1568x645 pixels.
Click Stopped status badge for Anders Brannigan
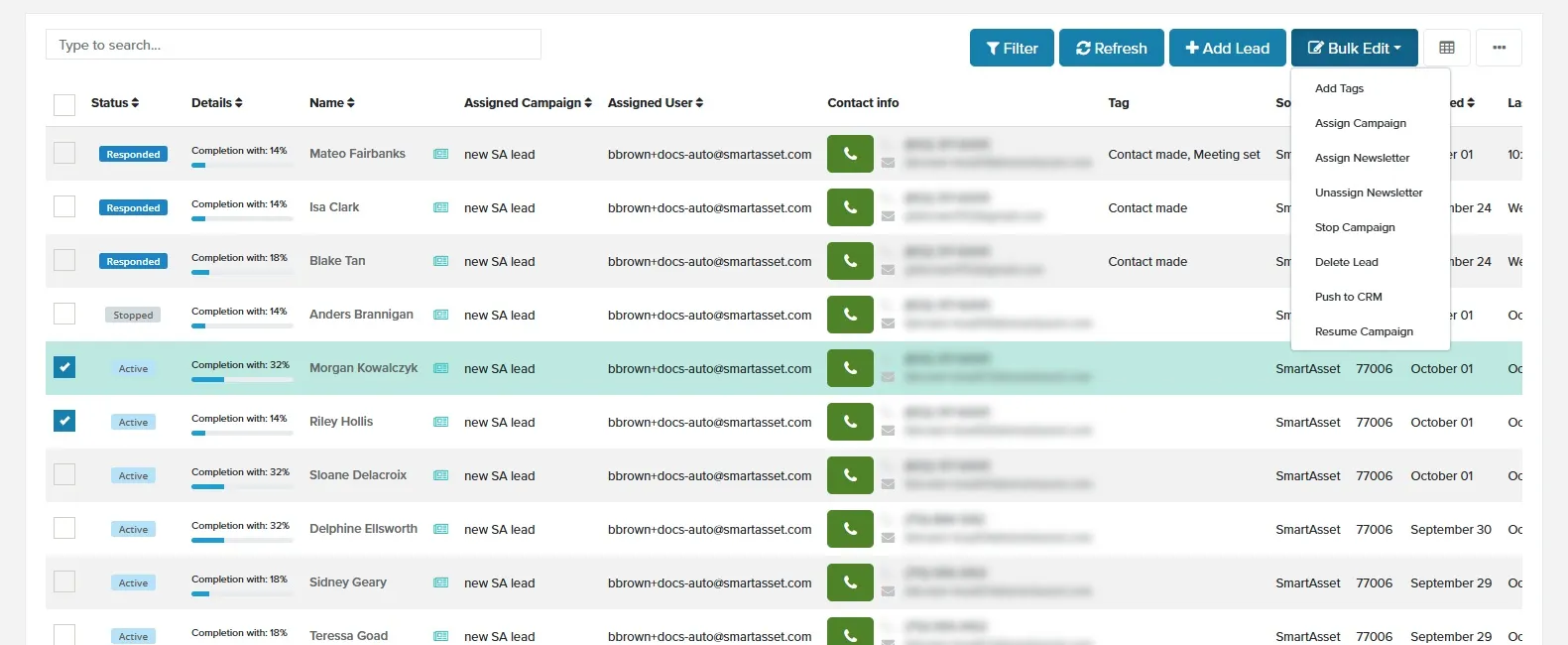pos(133,315)
